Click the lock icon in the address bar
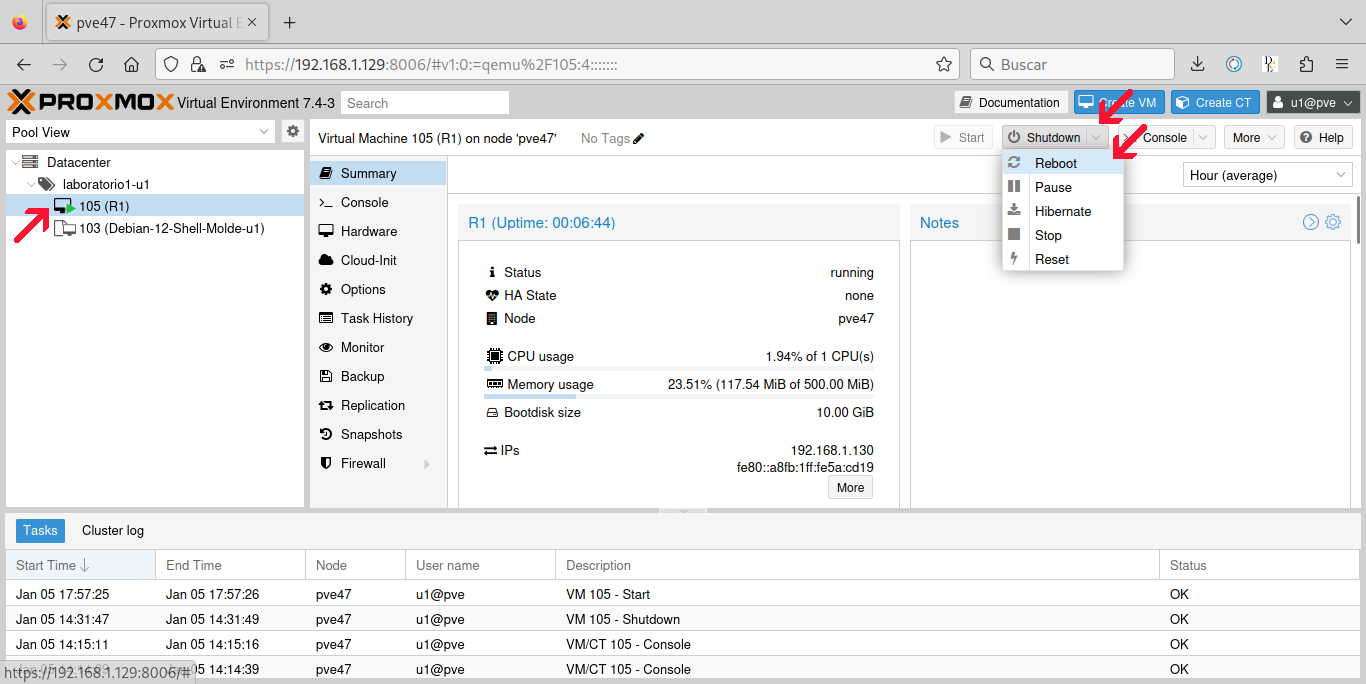Viewport: 1366px width, 684px height. (x=198, y=64)
